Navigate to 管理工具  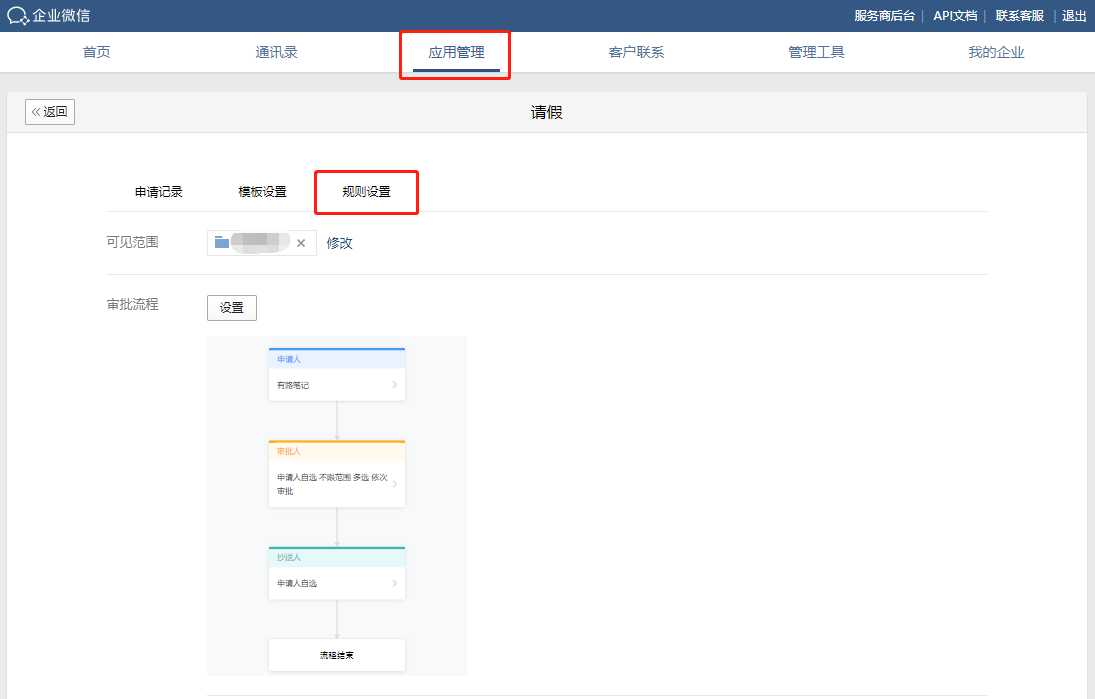coord(816,52)
